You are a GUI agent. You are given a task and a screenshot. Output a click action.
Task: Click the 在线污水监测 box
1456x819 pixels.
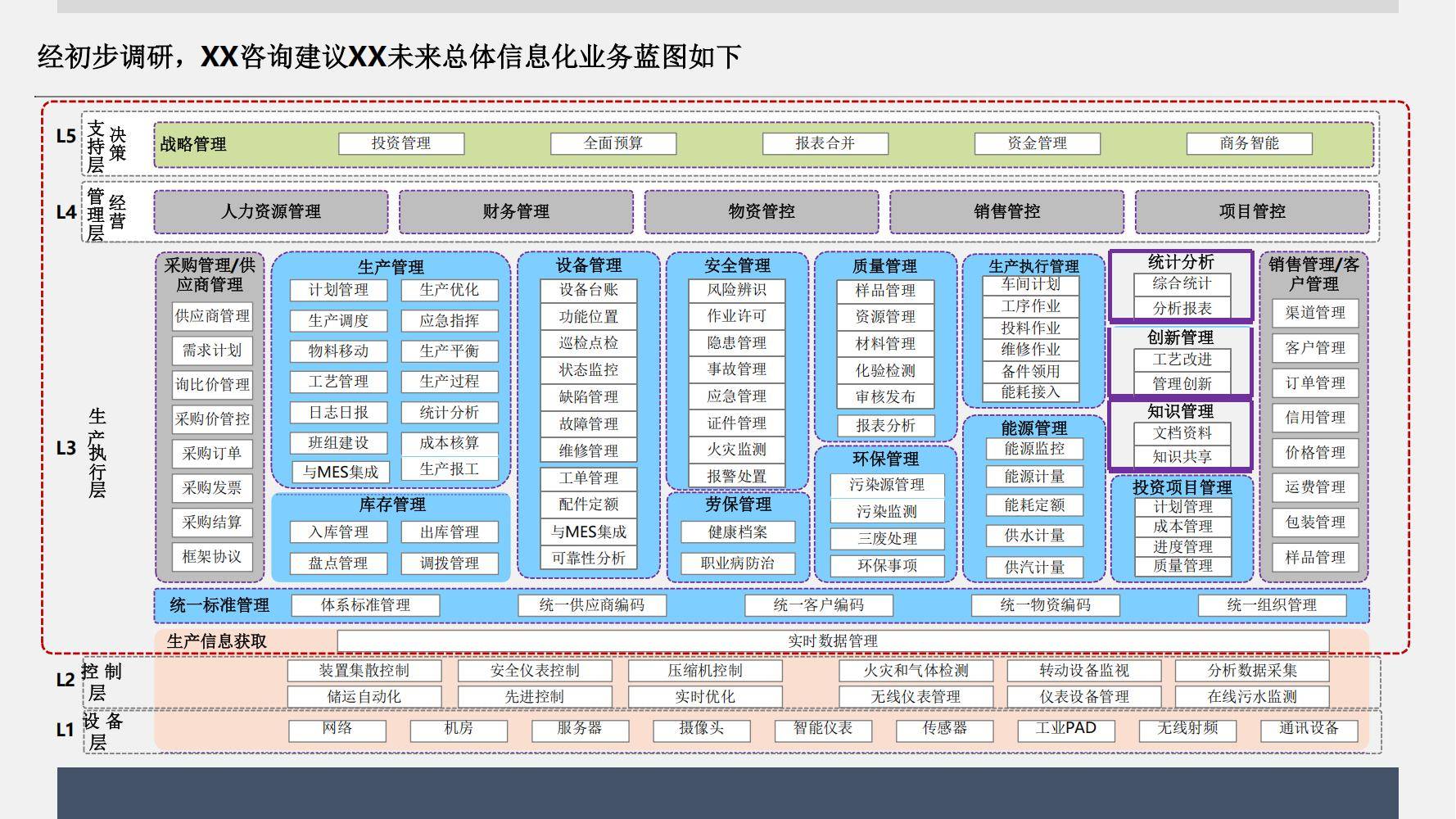pyautogui.click(x=1252, y=697)
